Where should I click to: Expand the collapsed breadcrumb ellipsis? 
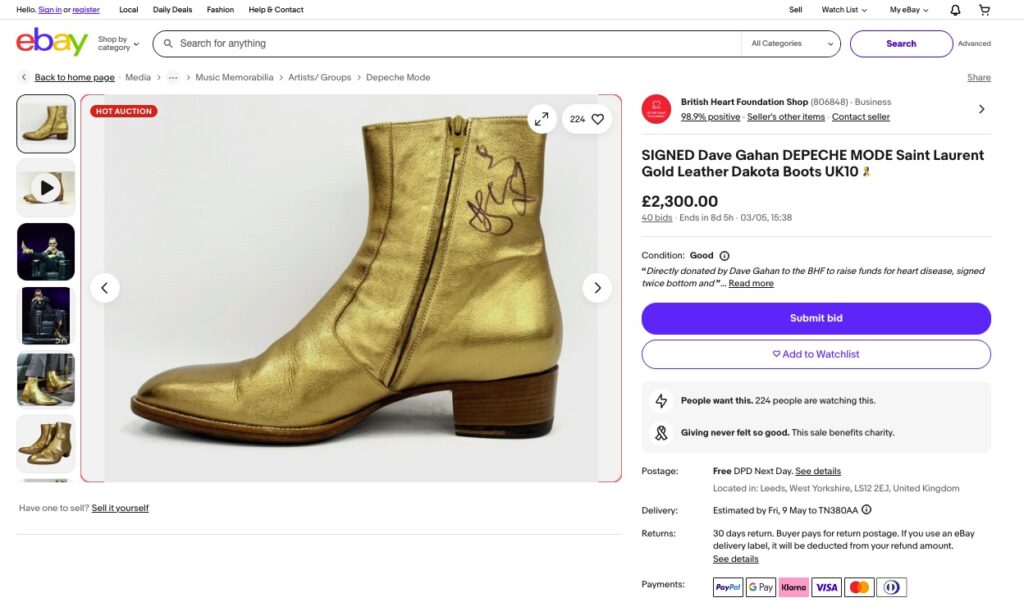pos(172,77)
